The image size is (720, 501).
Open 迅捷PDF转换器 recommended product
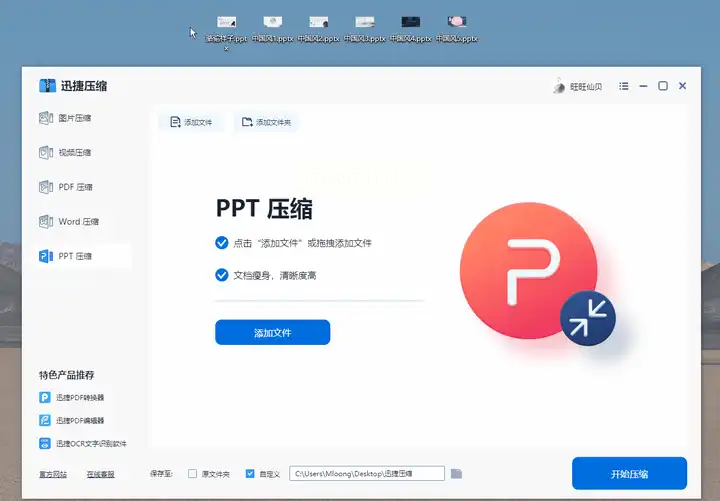click(x=72, y=397)
